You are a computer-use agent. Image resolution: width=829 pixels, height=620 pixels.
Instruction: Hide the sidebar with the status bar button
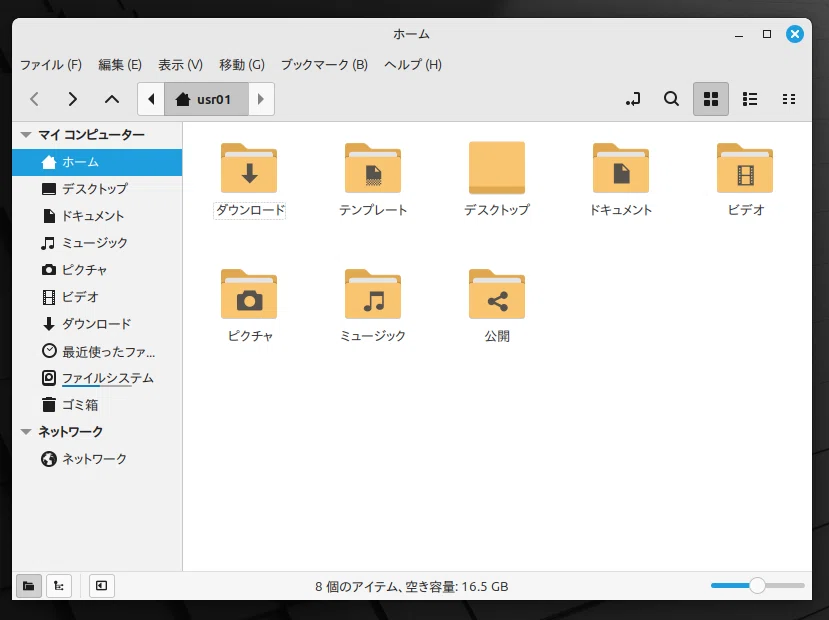(x=102, y=586)
